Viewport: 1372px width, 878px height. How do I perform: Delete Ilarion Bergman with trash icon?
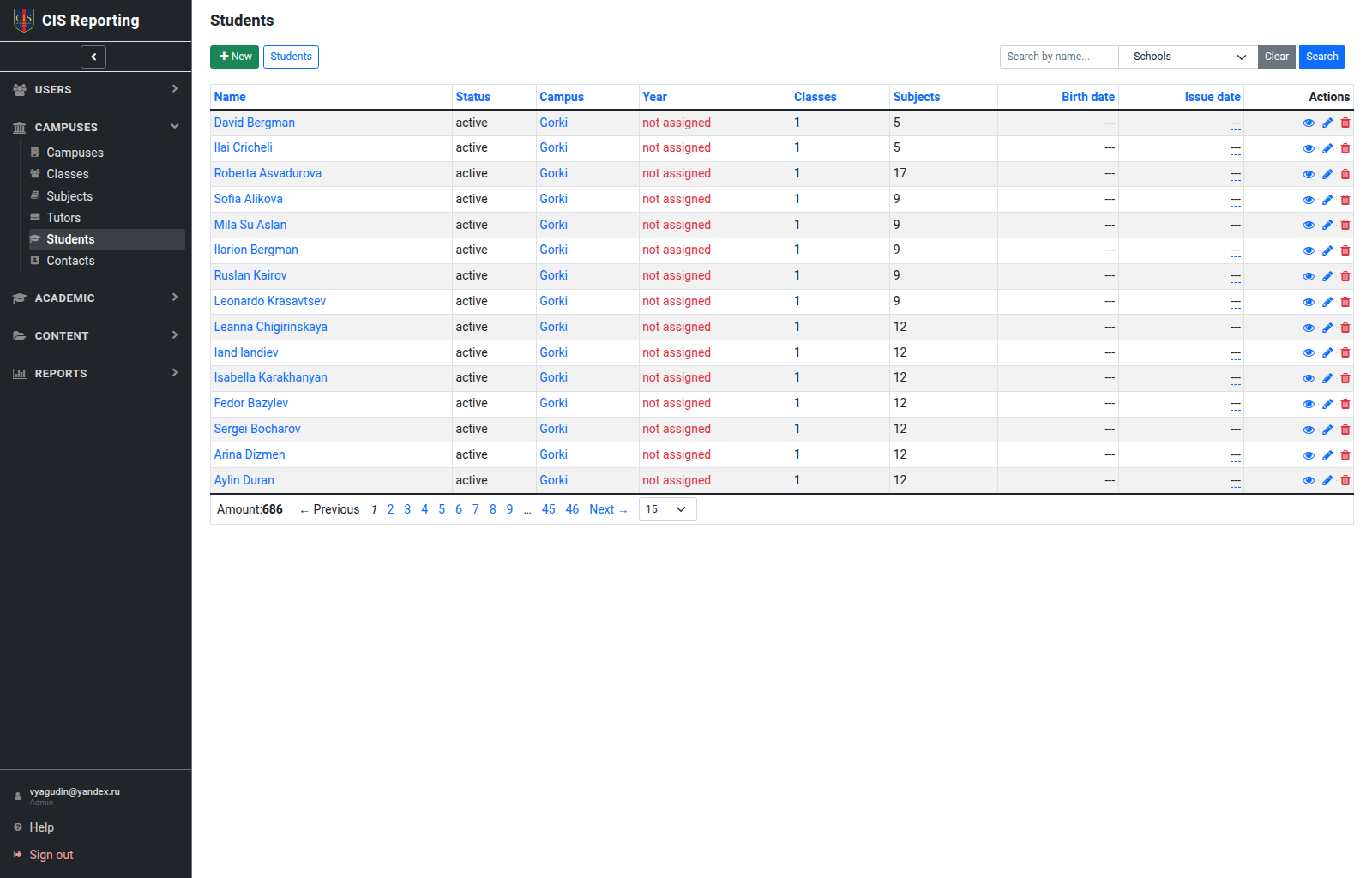tap(1345, 250)
